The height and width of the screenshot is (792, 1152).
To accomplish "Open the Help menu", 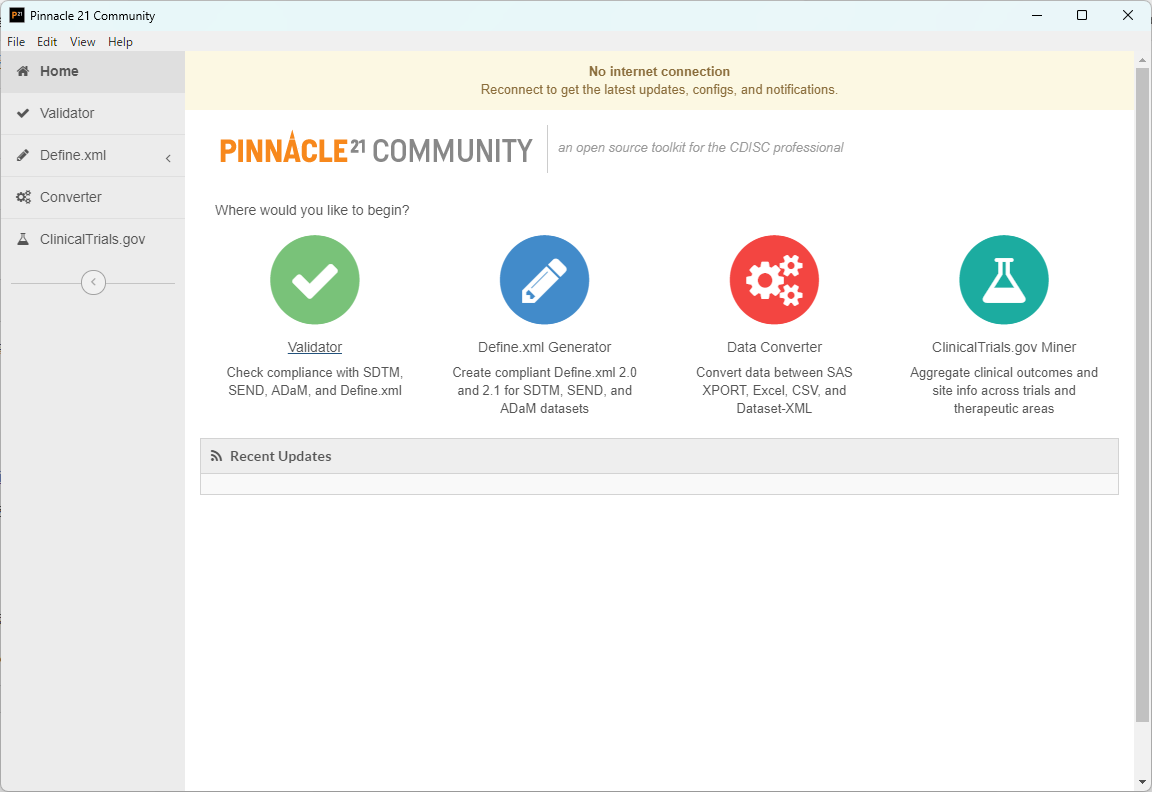I will point(120,42).
